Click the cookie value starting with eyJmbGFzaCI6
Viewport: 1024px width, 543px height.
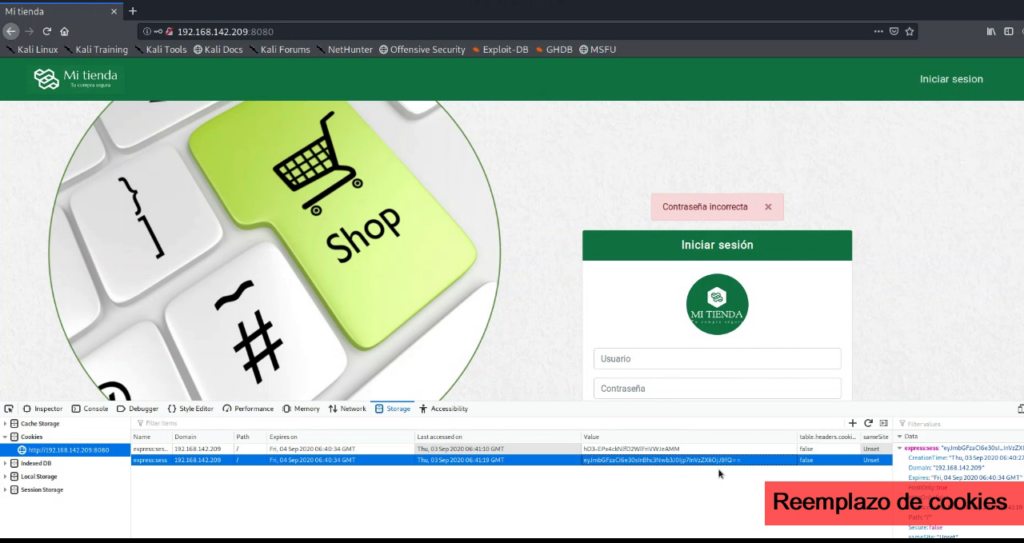point(662,460)
